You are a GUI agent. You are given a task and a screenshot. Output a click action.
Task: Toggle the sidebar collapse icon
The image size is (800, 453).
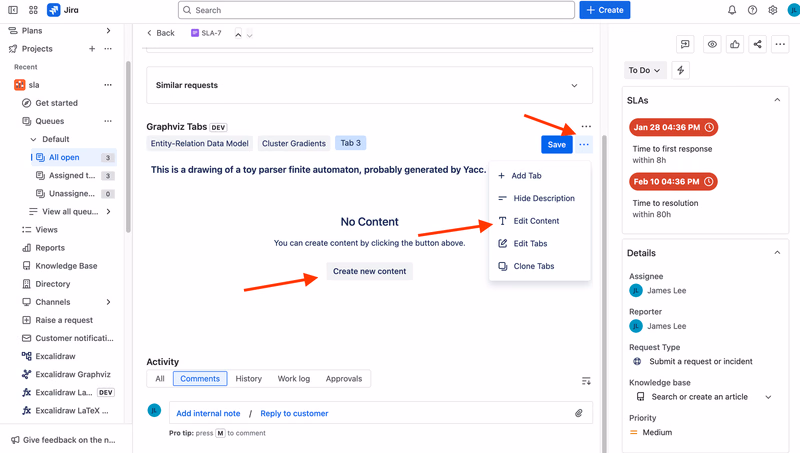[x=13, y=10]
